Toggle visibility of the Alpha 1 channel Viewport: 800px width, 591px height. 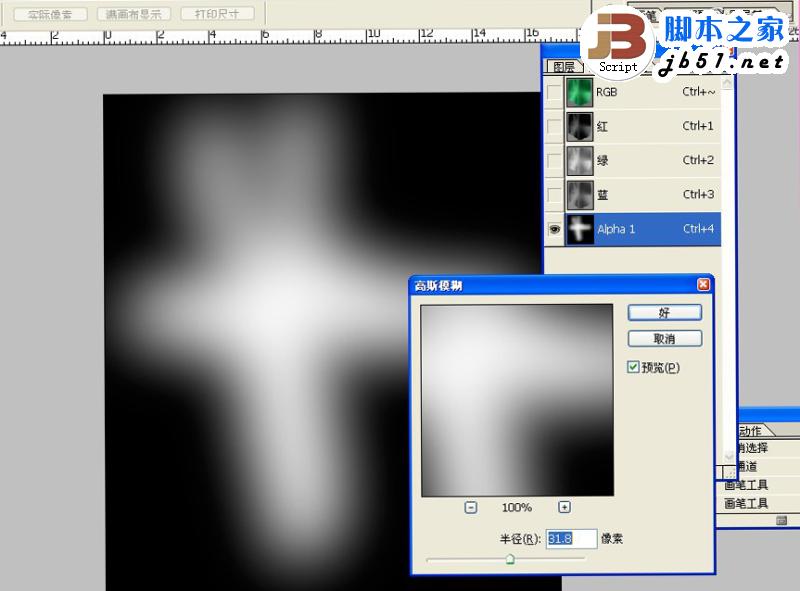coord(556,229)
